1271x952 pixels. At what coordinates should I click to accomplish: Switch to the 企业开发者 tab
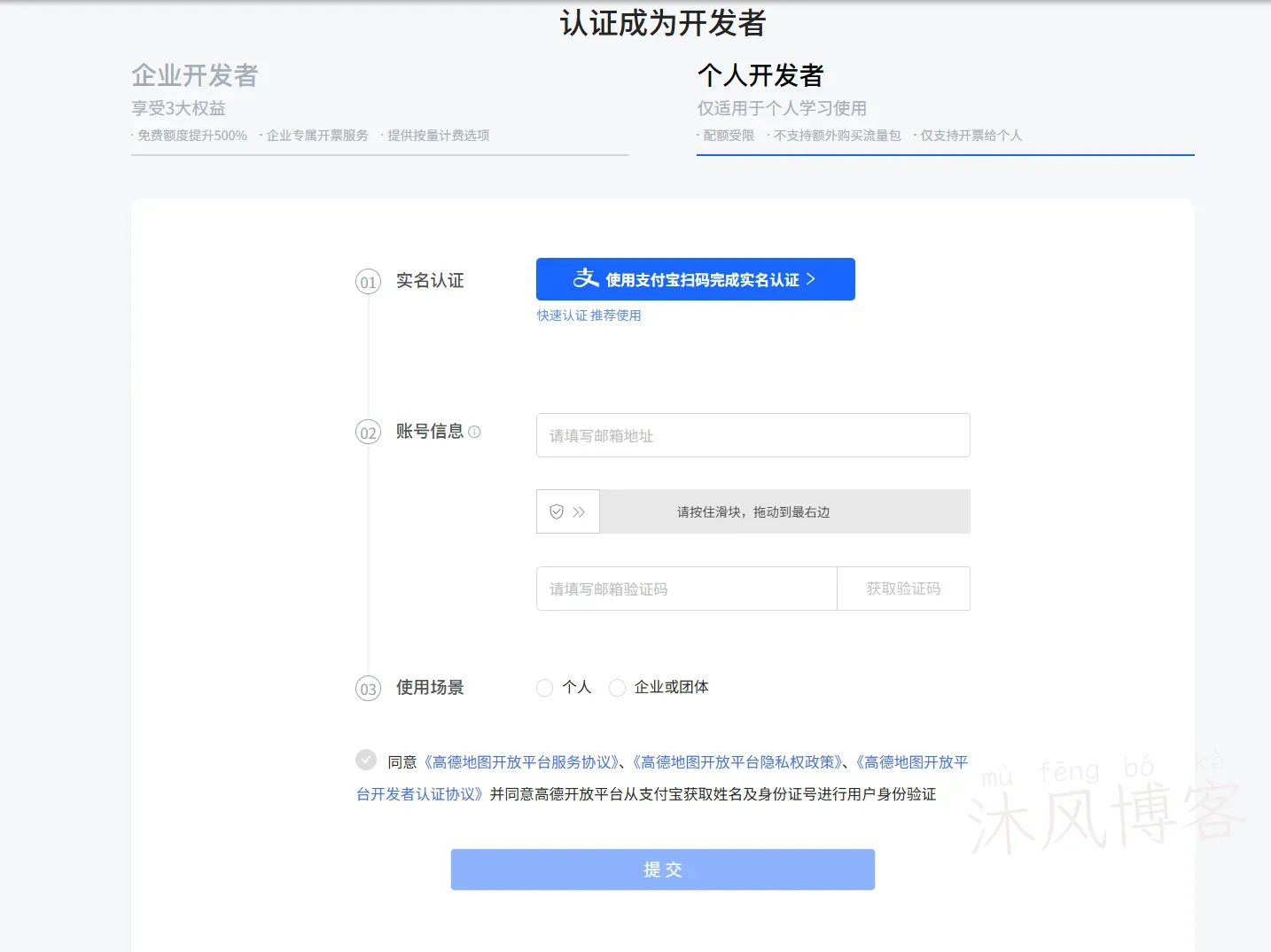pos(195,76)
